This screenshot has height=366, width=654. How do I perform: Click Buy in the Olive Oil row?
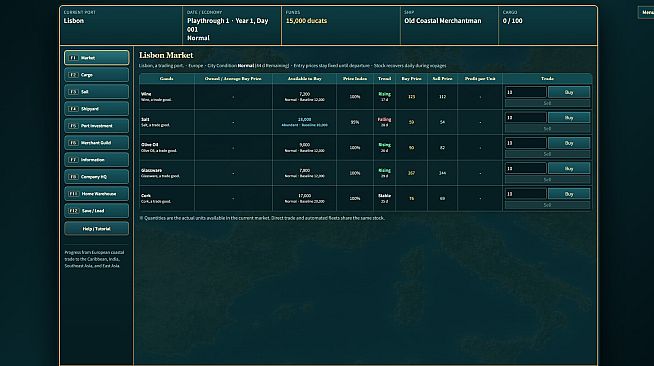pos(569,143)
